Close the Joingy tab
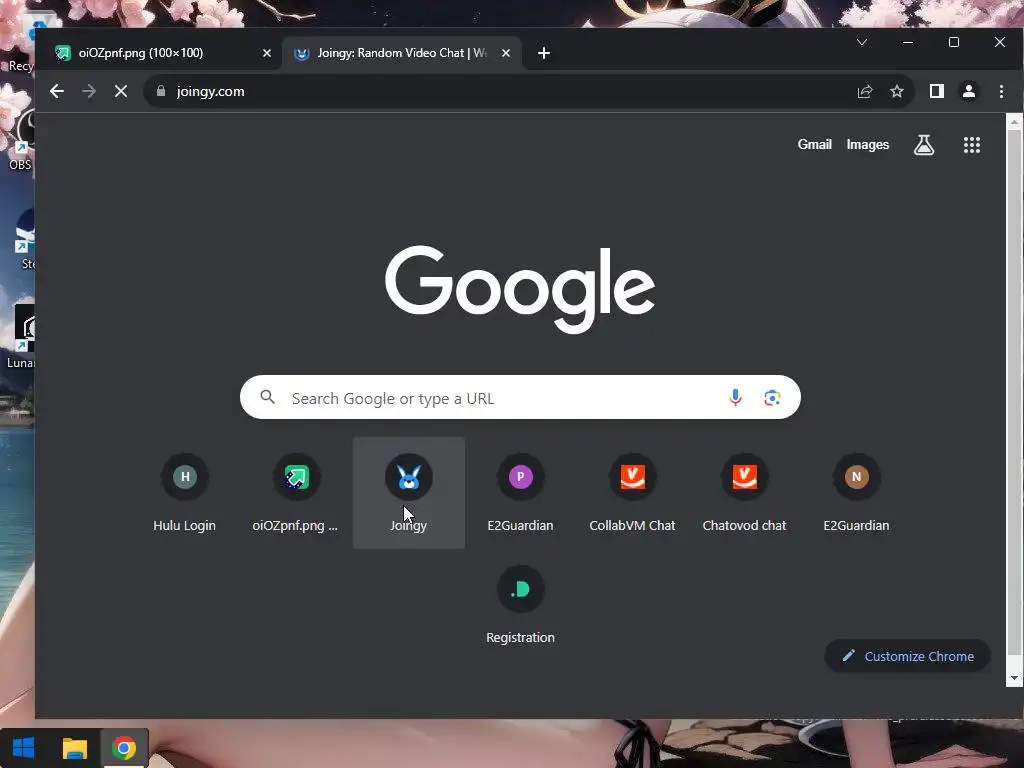The height and width of the screenshot is (768, 1024). [x=505, y=53]
